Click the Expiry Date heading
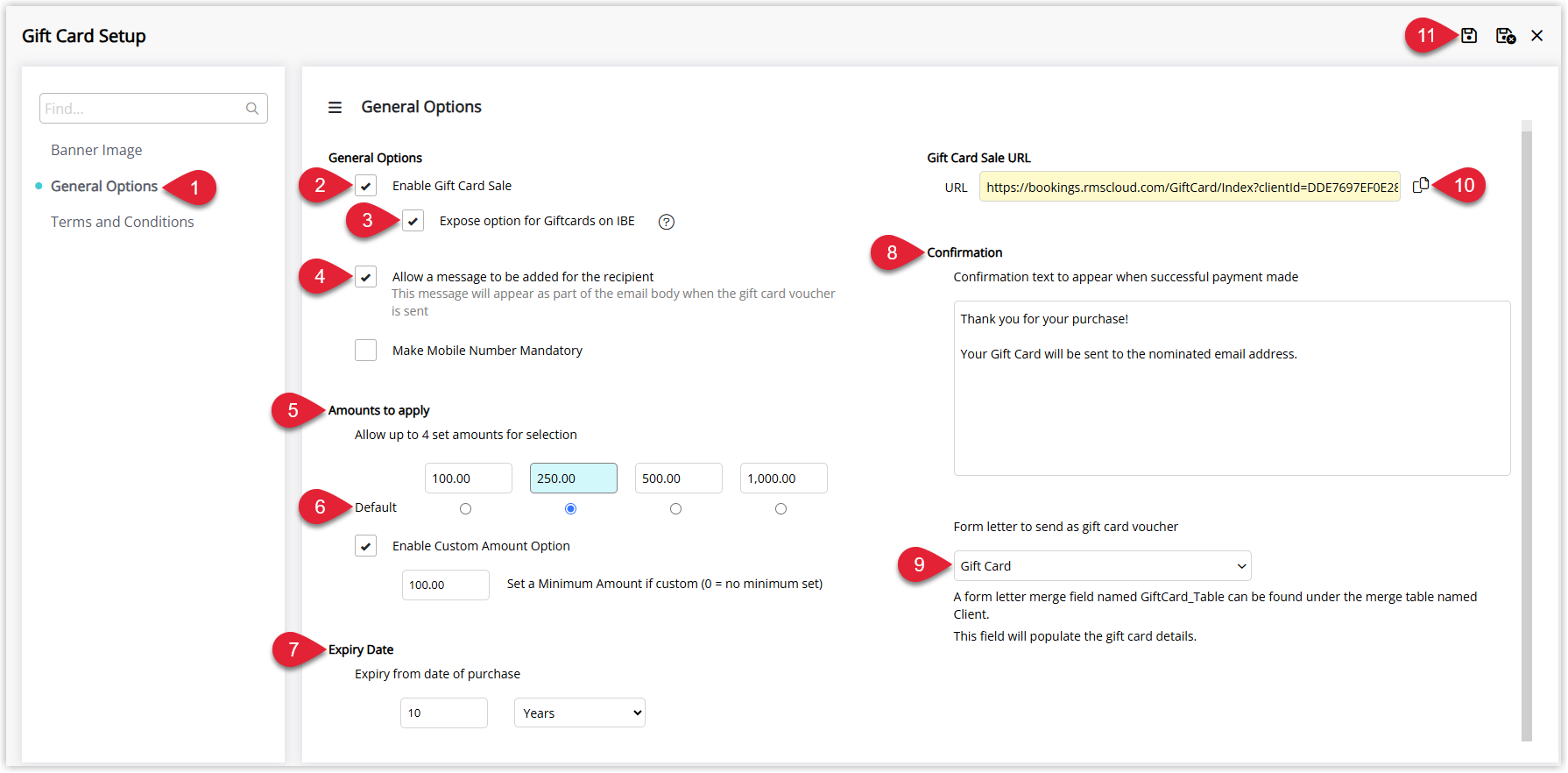 coord(361,649)
